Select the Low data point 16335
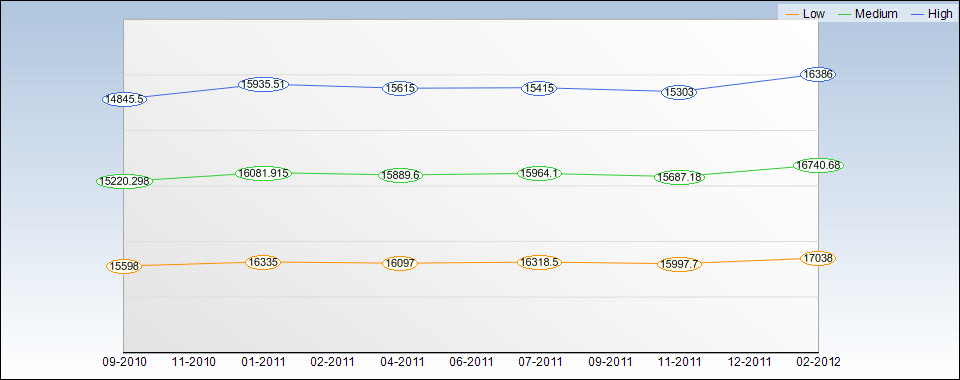The width and height of the screenshot is (960, 380). click(x=263, y=262)
